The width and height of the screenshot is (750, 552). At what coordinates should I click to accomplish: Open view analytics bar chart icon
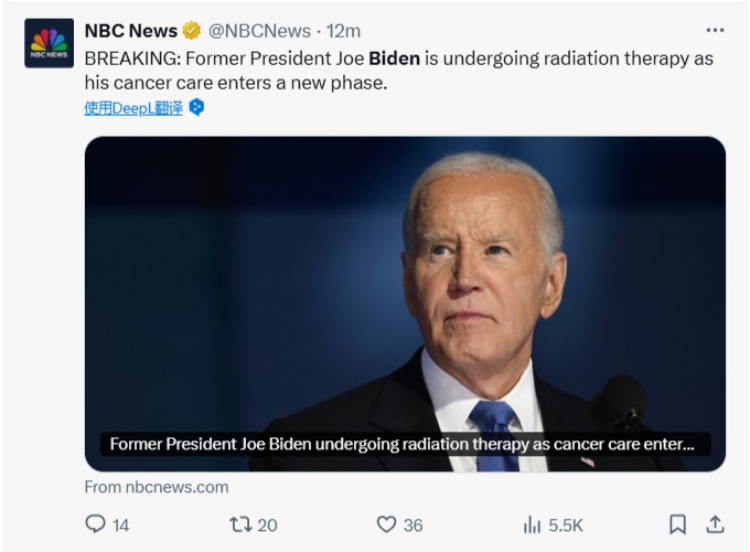532,524
